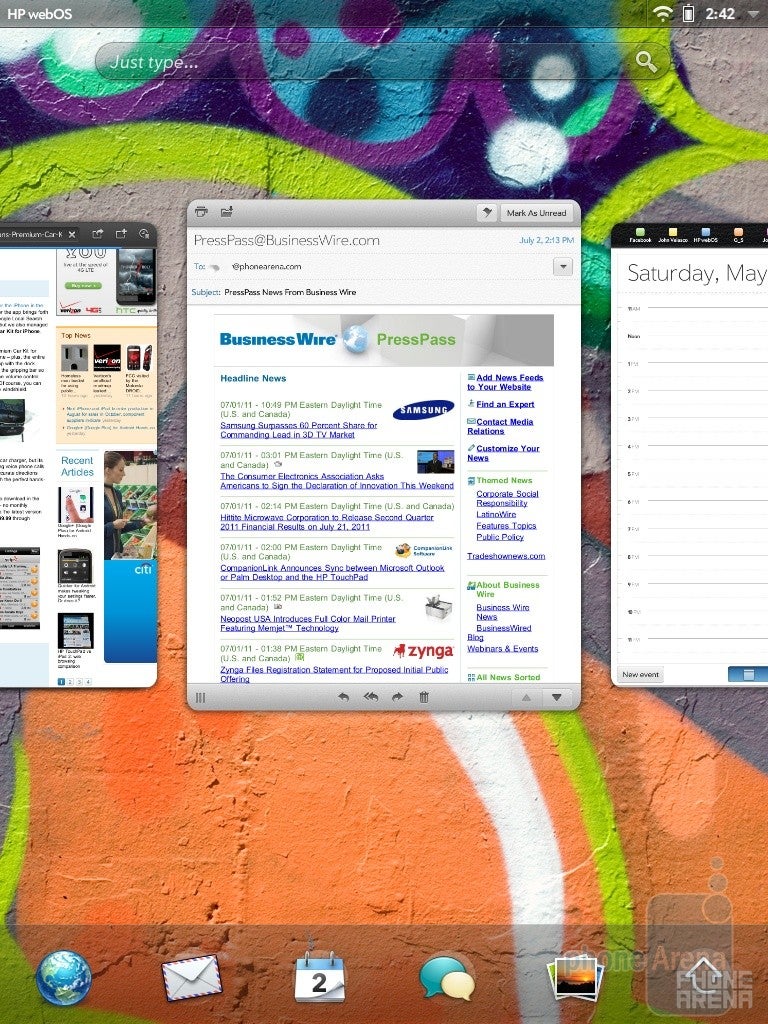Screen dimensions: 768x1024
Task: Click the search magnifier in the Just type bar
Action: coord(647,62)
